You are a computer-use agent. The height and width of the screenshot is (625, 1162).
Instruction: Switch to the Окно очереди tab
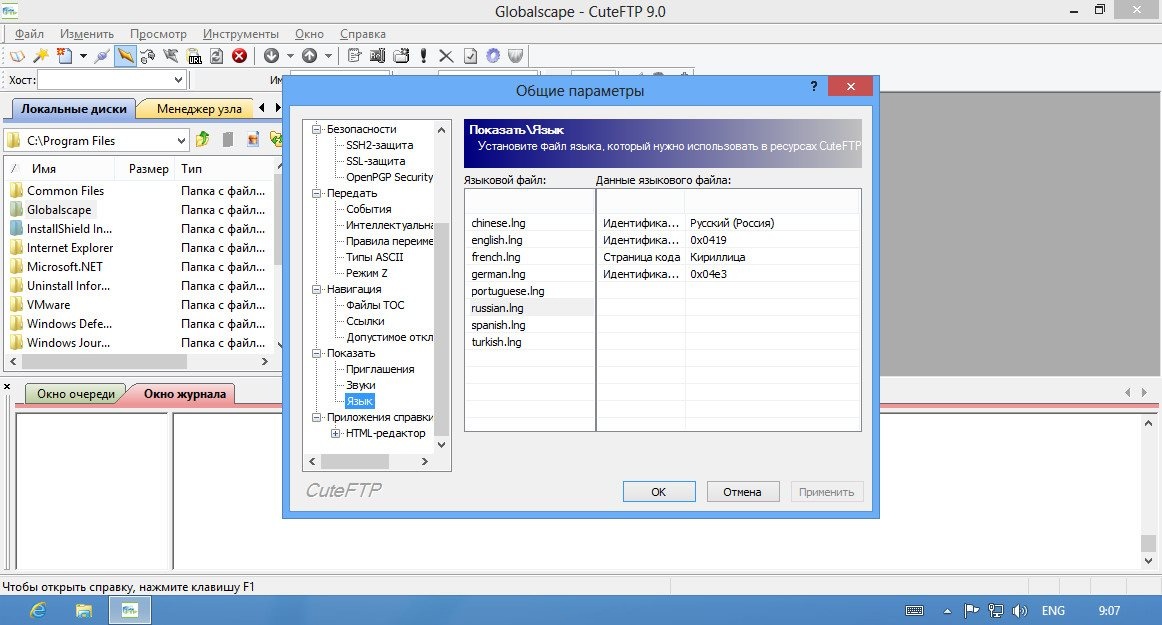tap(76, 394)
